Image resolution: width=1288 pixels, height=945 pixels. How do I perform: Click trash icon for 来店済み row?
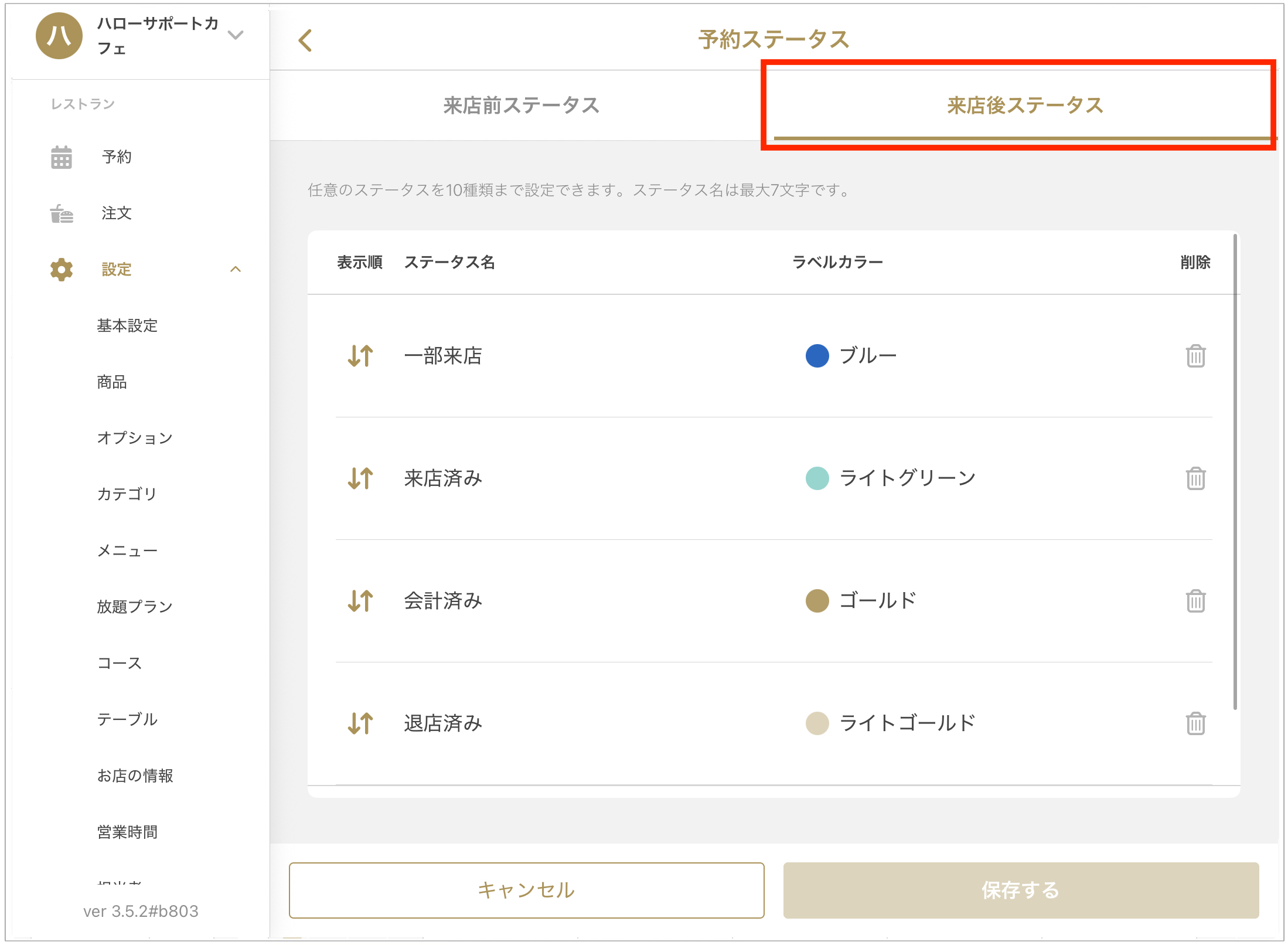1195,478
